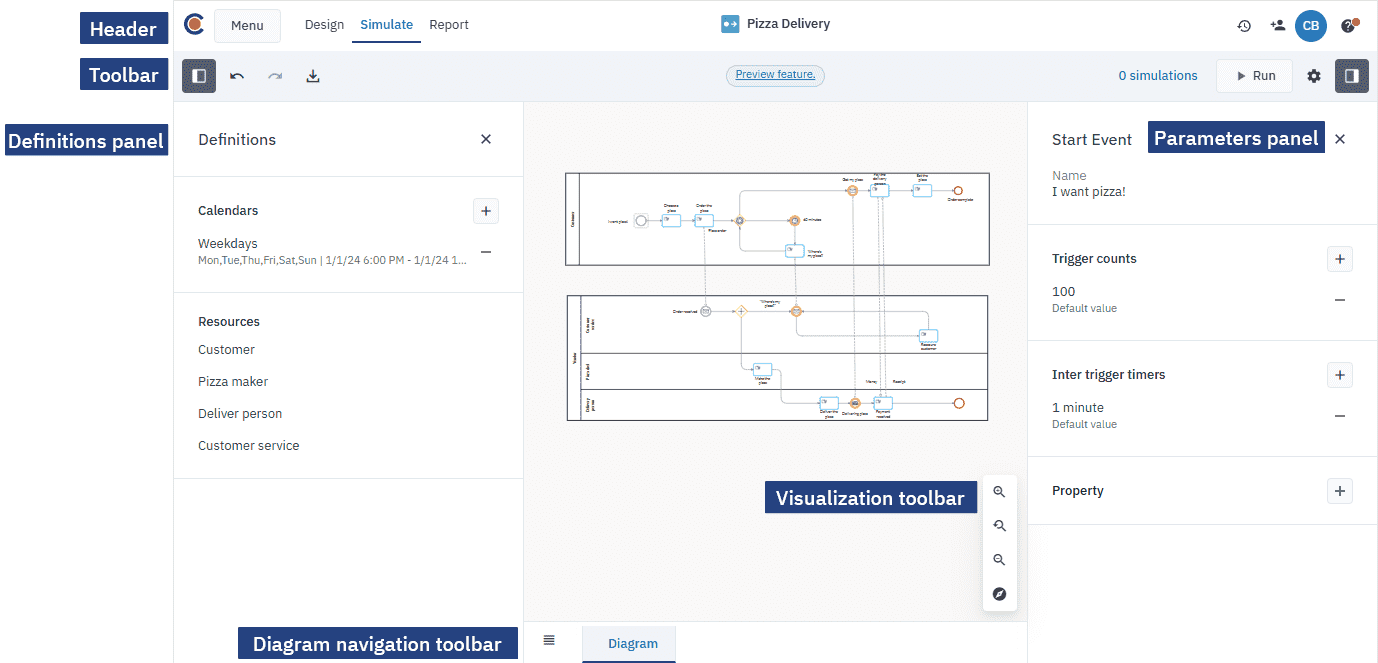Click the undo arrow in the toolbar
Screen dimensions: 1378x663
pos(237,76)
